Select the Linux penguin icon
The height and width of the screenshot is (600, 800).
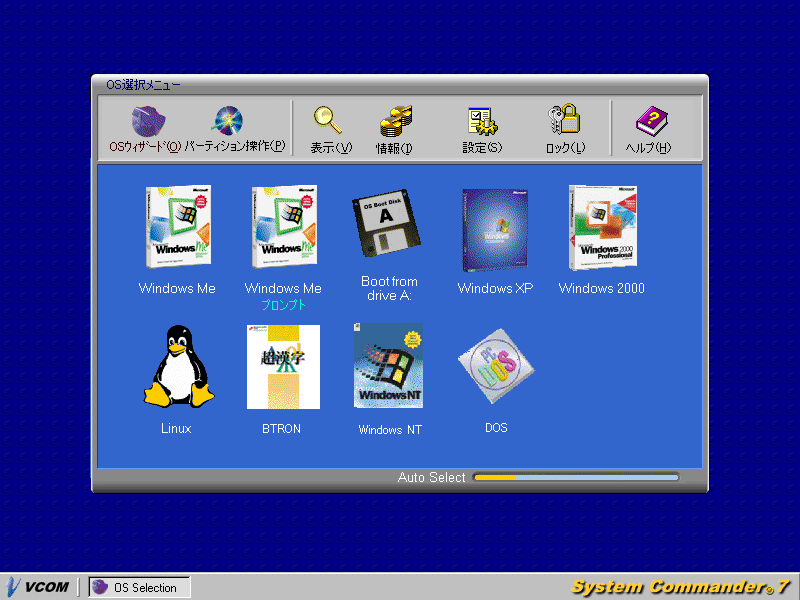coord(179,366)
